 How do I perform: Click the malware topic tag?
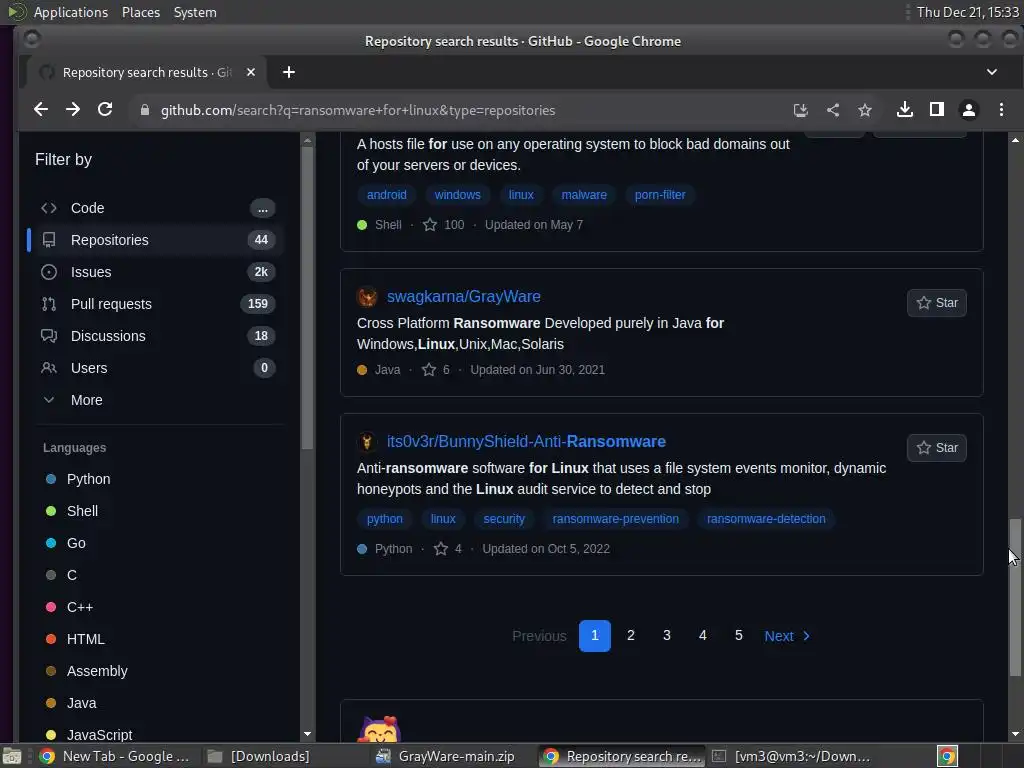pyautogui.click(x=584, y=195)
